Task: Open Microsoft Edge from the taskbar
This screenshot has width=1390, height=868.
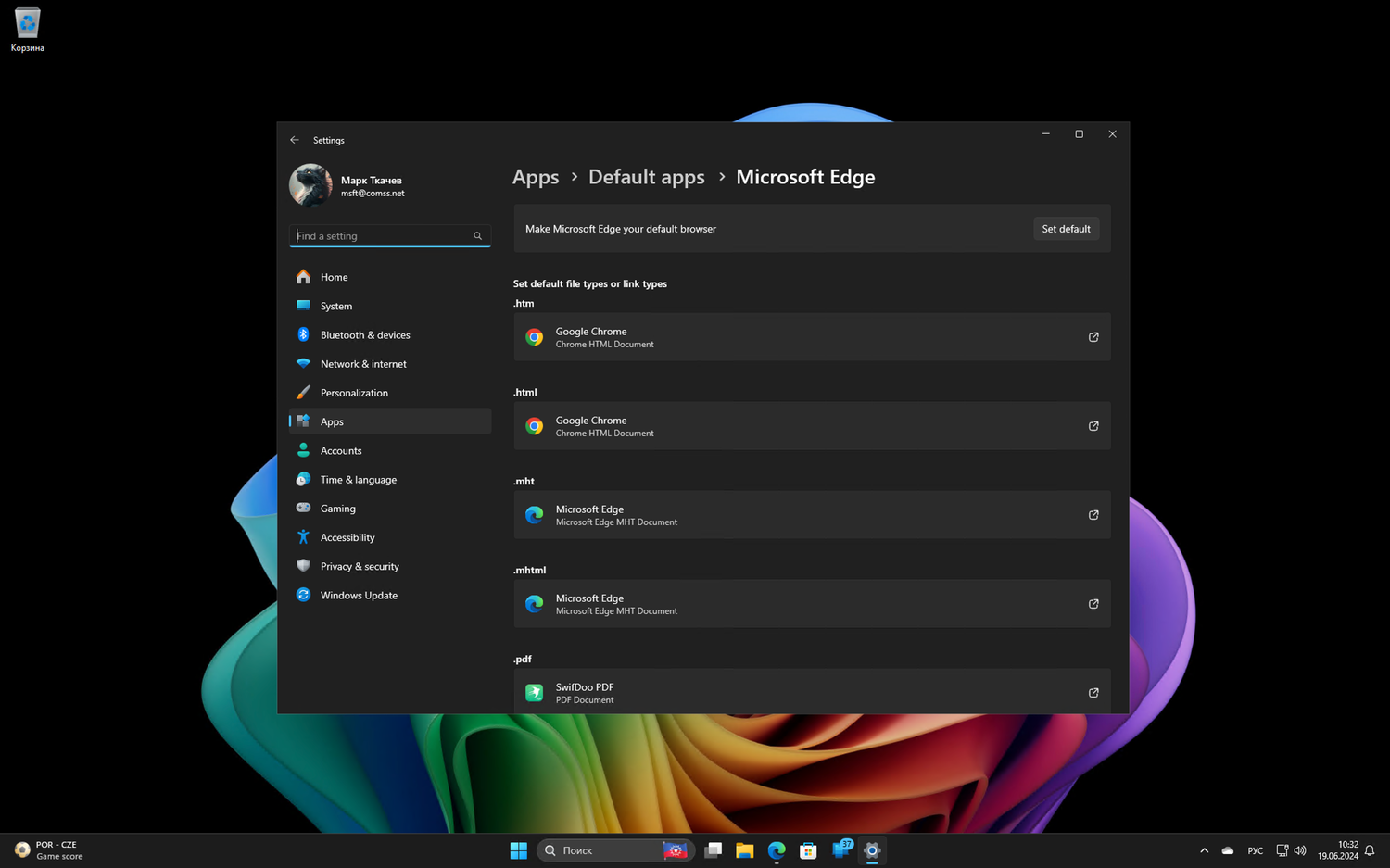Action: pos(777,850)
